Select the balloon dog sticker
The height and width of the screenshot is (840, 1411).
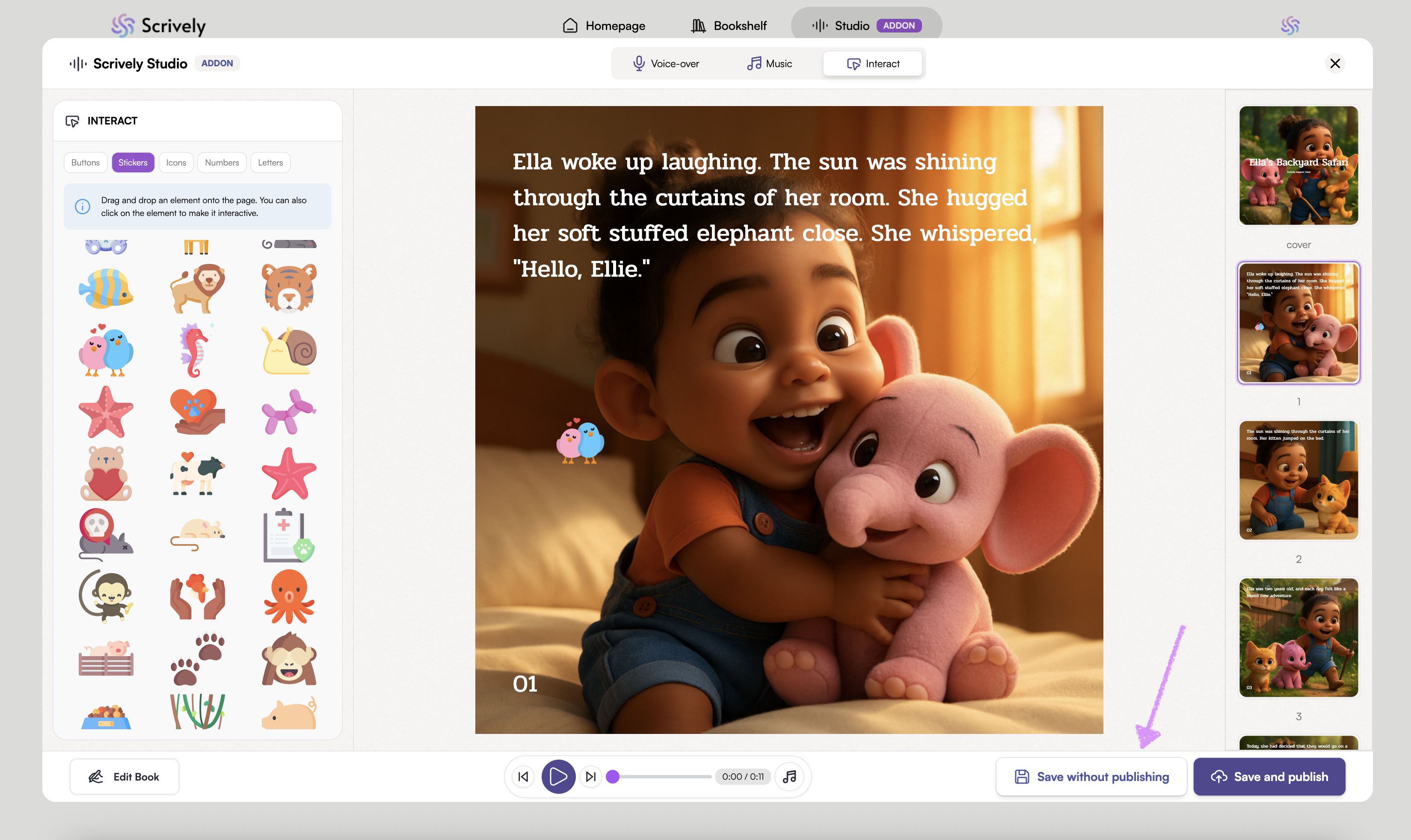[289, 412]
